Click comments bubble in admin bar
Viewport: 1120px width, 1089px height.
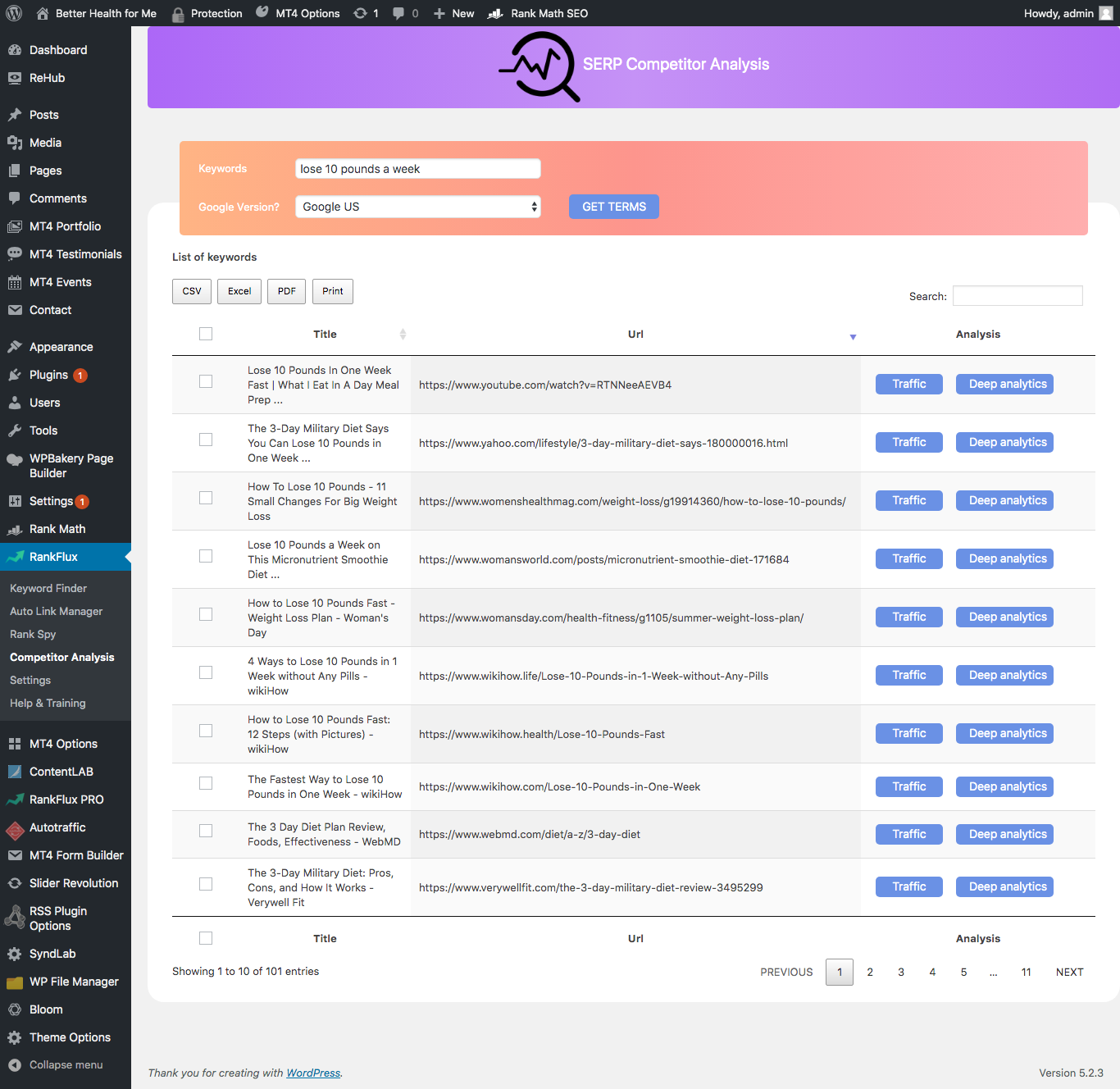click(x=398, y=13)
